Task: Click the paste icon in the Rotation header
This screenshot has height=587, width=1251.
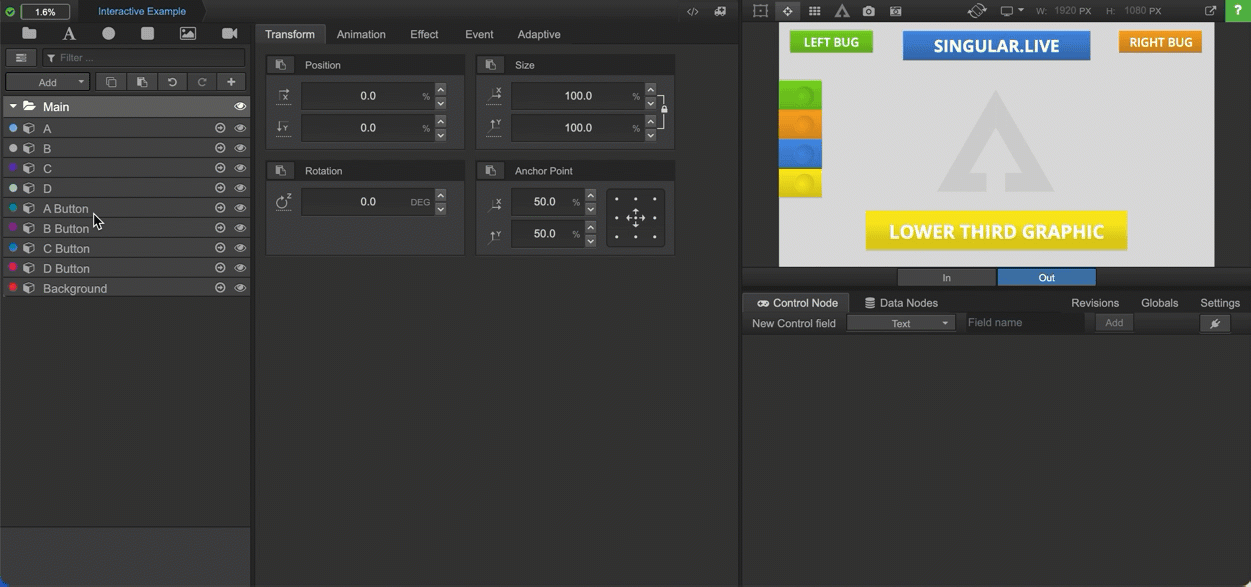Action: [281, 171]
